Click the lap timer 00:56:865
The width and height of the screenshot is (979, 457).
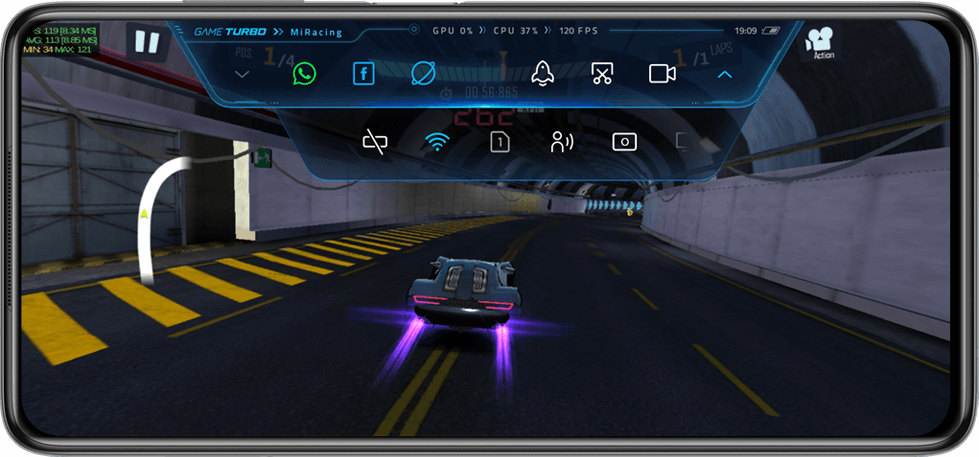pyautogui.click(x=491, y=92)
